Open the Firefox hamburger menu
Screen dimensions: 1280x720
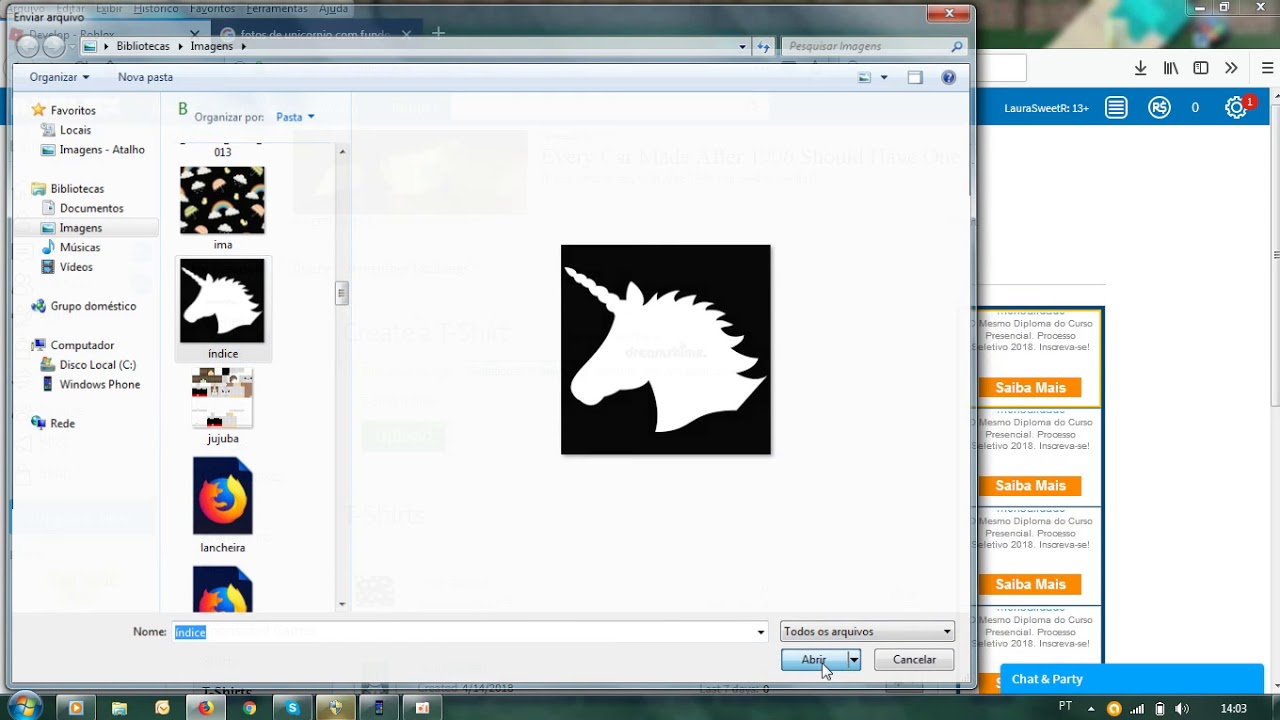tap(1267, 68)
